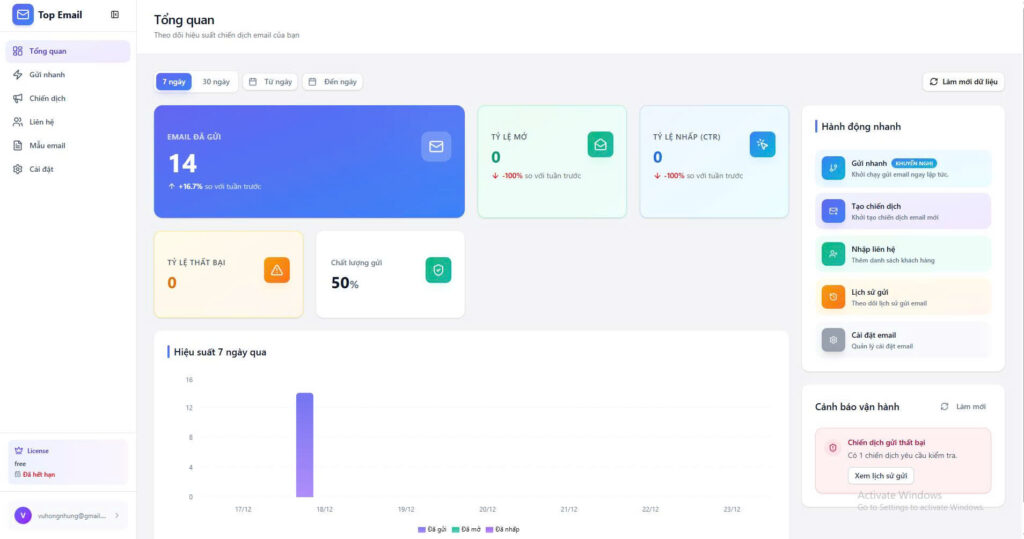The width and height of the screenshot is (1024, 539).
Task: Click Tạo chiến dịch quick action icon
Action: pos(833,211)
